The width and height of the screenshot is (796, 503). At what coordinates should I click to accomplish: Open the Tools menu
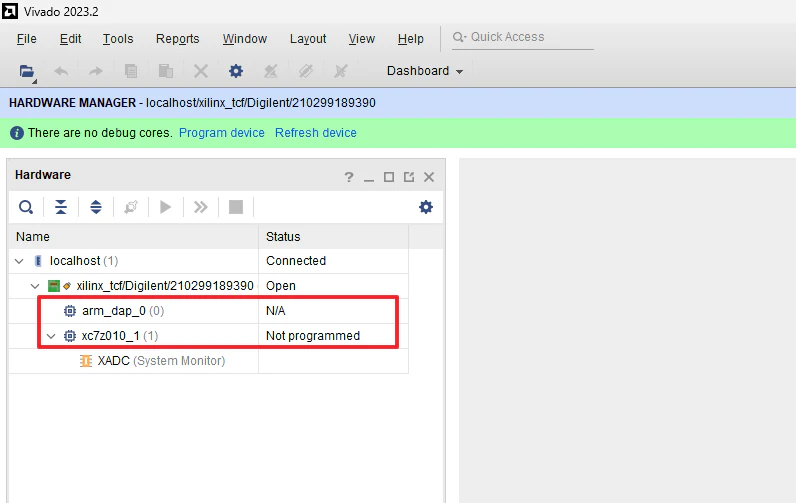(x=118, y=39)
